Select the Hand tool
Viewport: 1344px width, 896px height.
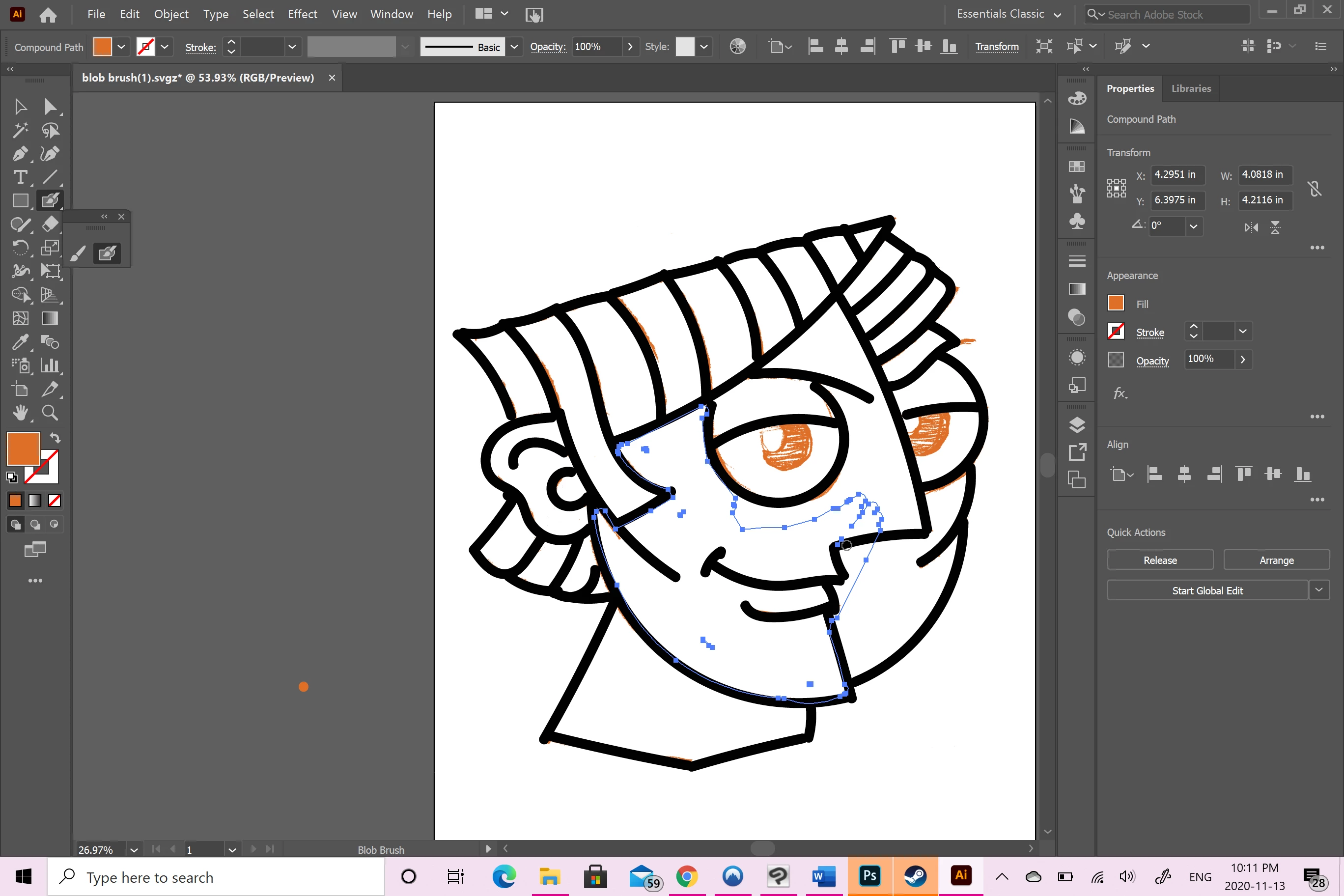coord(20,413)
